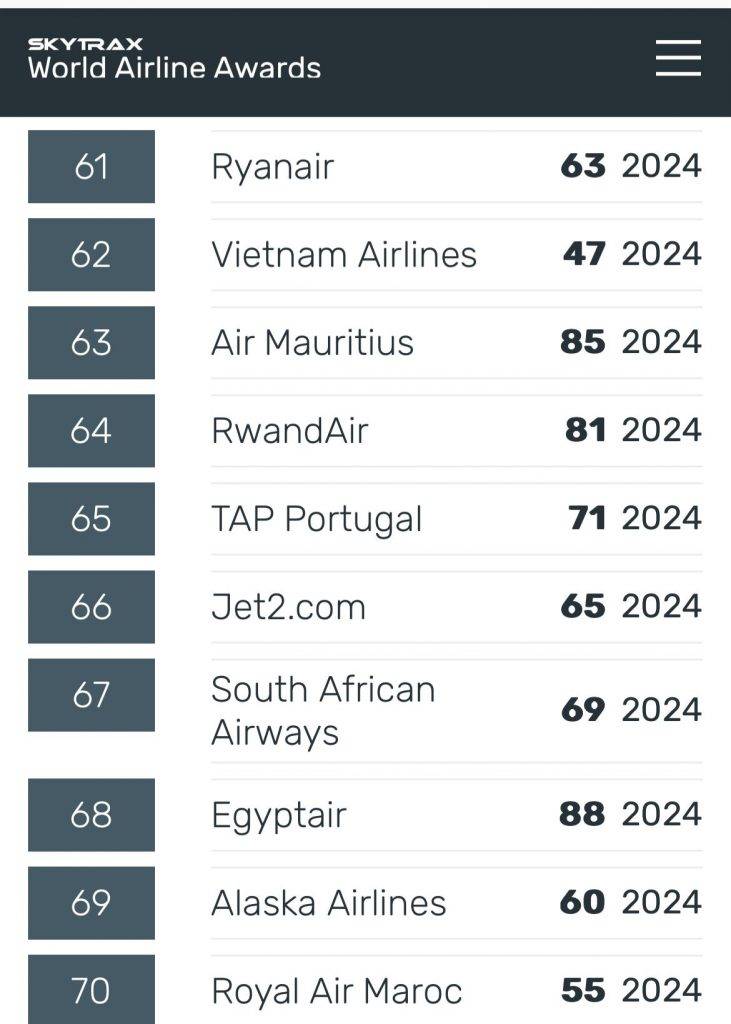Click the Air Mauritius row name
This screenshot has width=731, height=1024.
[312, 343]
